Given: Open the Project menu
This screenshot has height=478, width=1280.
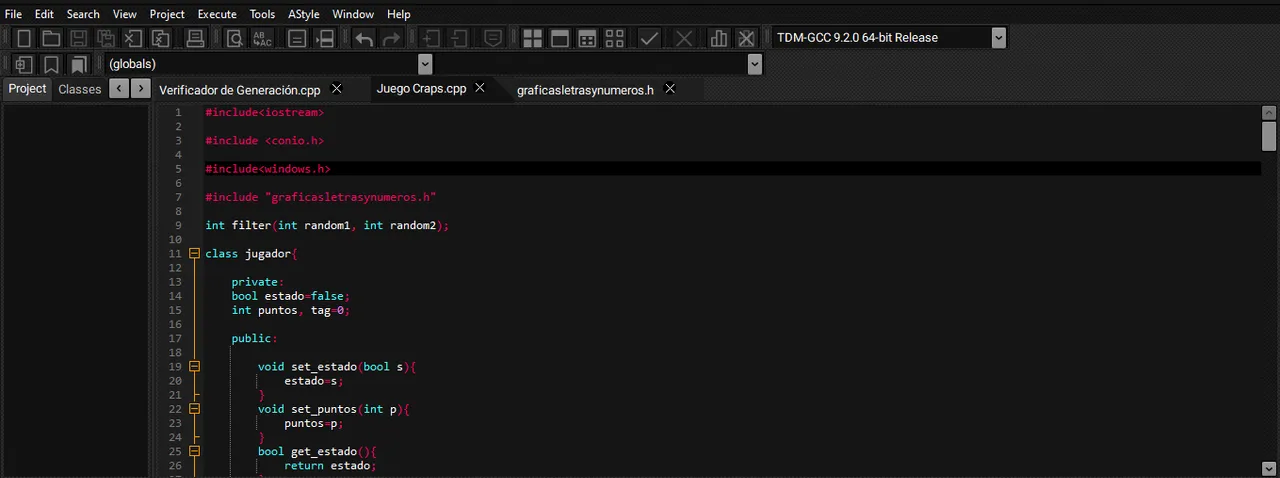Looking at the screenshot, I should pyautogui.click(x=167, y=14).
